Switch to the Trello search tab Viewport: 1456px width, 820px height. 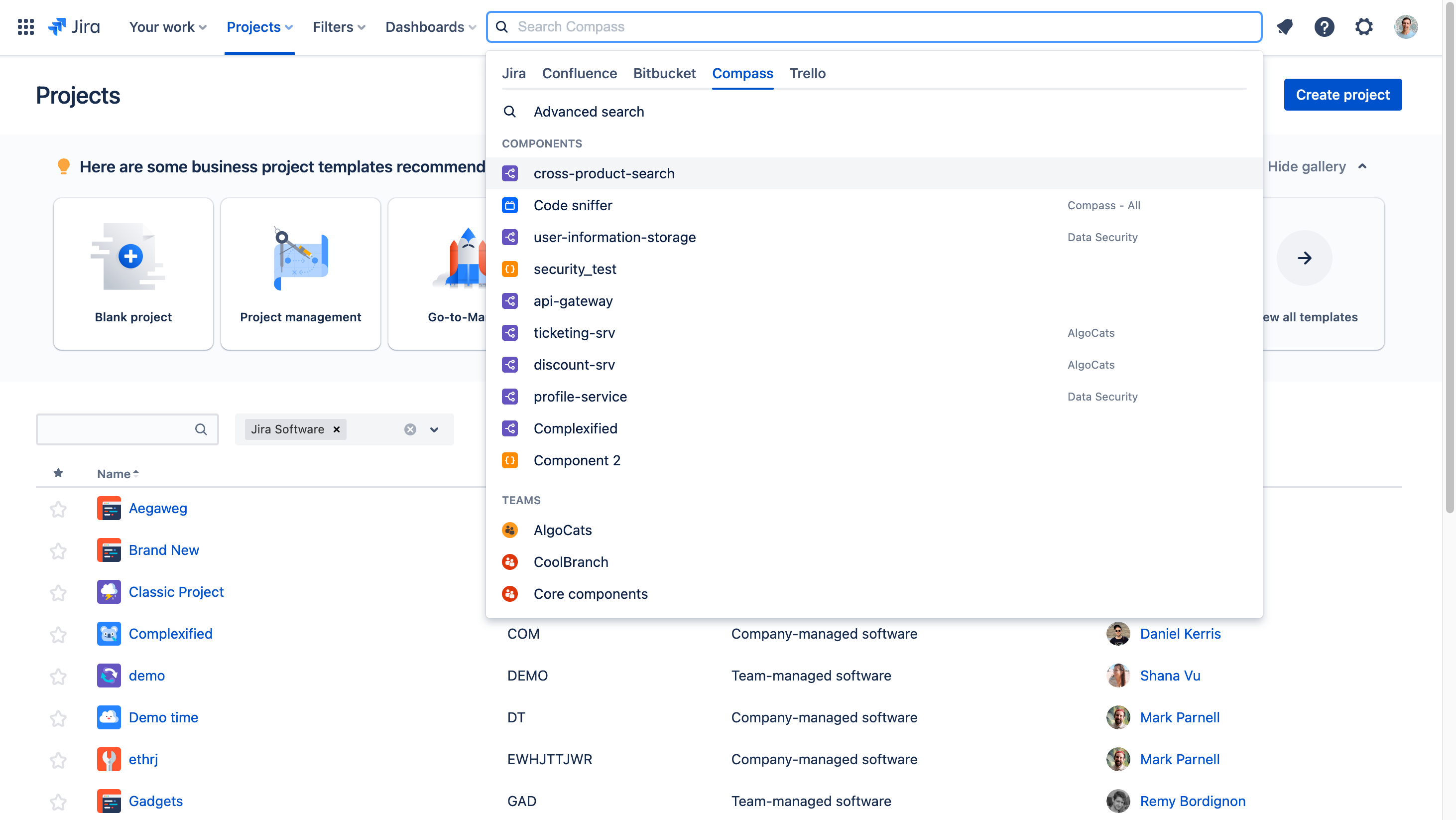click(808, 74)
